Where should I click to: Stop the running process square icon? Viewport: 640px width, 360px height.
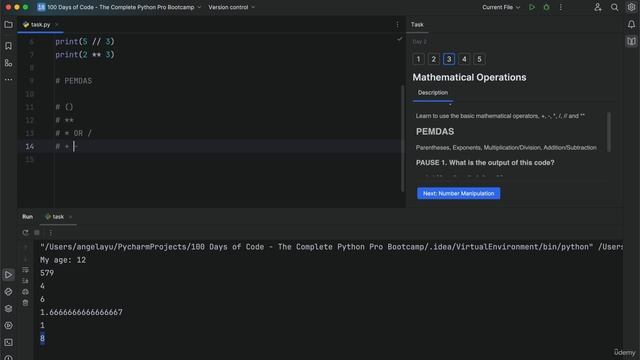click(37, 233)
